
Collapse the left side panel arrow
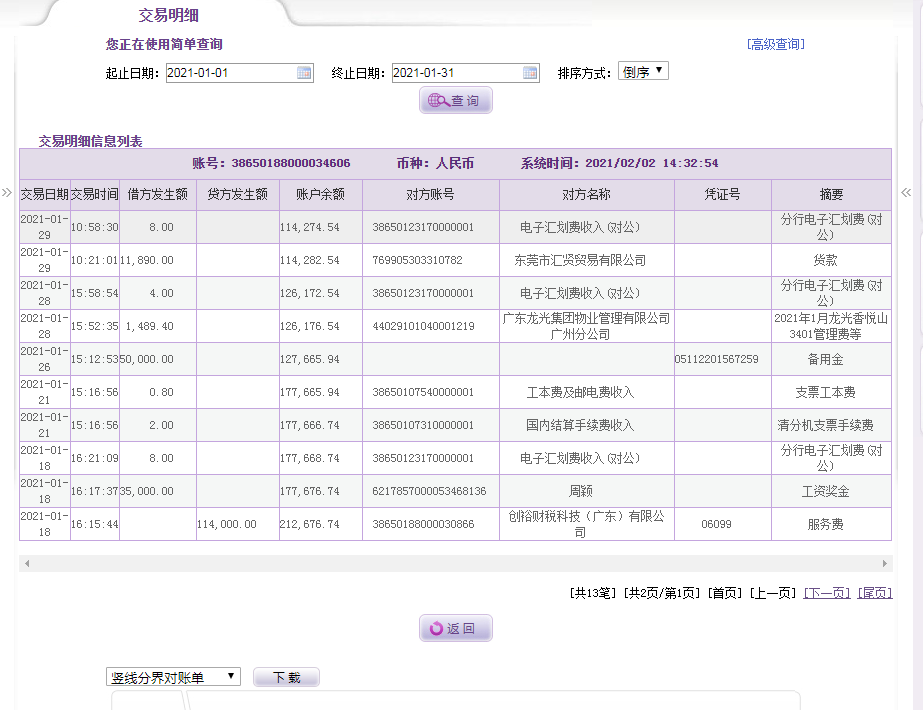point(7,193)
